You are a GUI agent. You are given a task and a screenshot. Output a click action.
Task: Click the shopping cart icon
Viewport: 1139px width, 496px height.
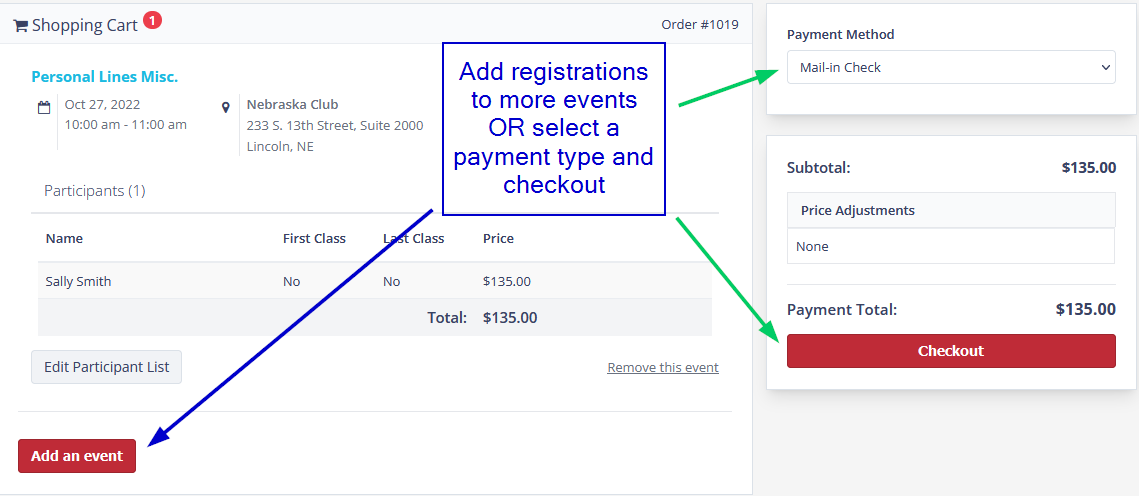[20, 26]
